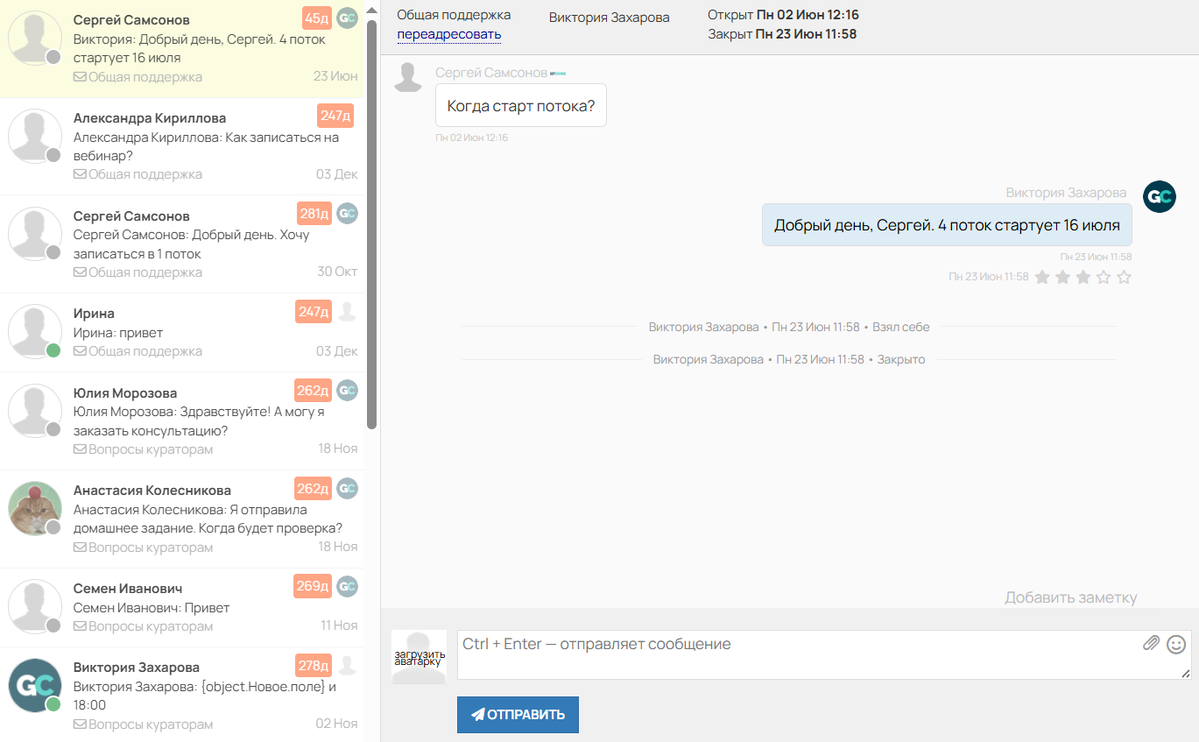
Task: Click the cat avatar of Анастасия Колесникова
Action: [x=35, y=509]
